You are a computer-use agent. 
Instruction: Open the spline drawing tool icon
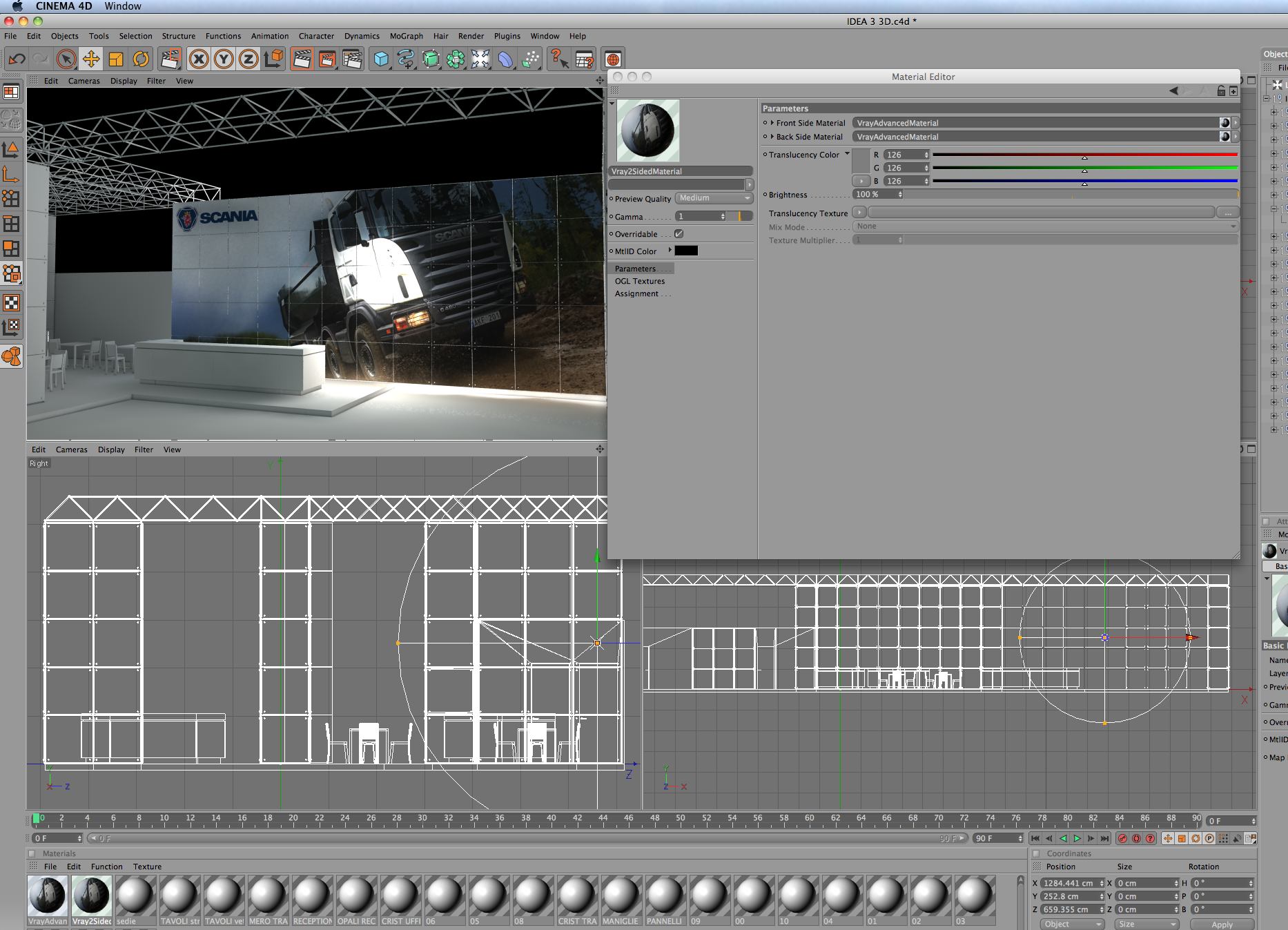406,59
